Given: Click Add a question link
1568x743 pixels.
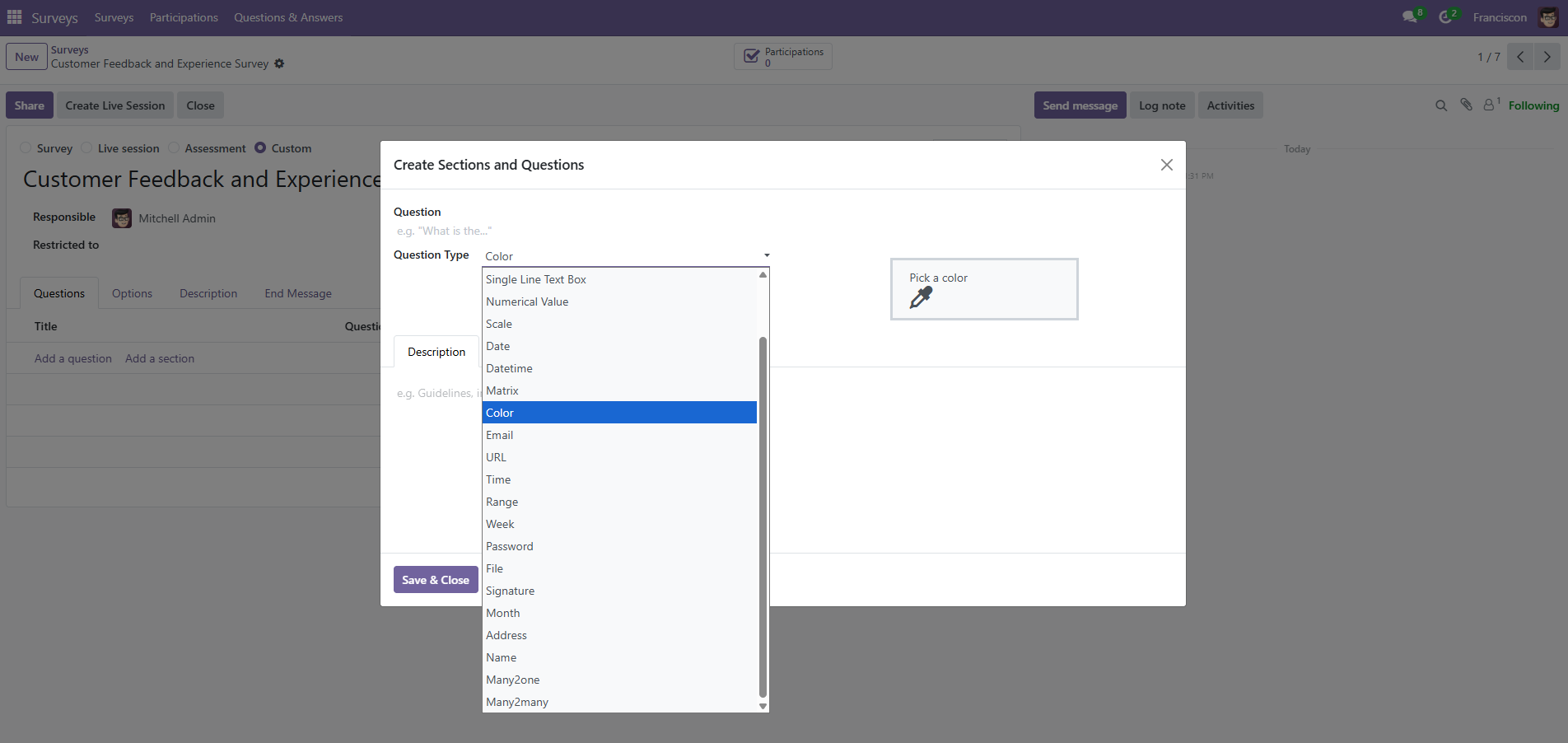Looking at the screenshot, I should pyautogui.click(x=73, y=358).
